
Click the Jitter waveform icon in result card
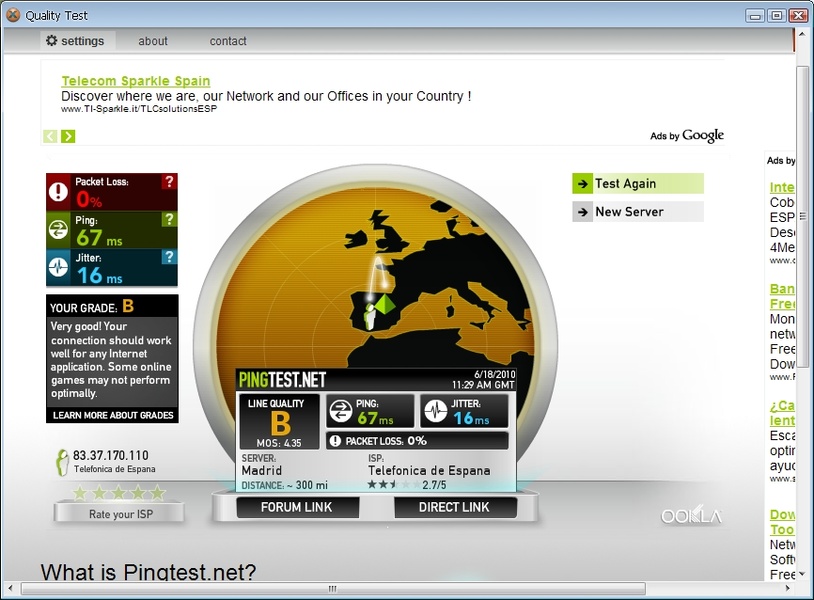(435, 411)
